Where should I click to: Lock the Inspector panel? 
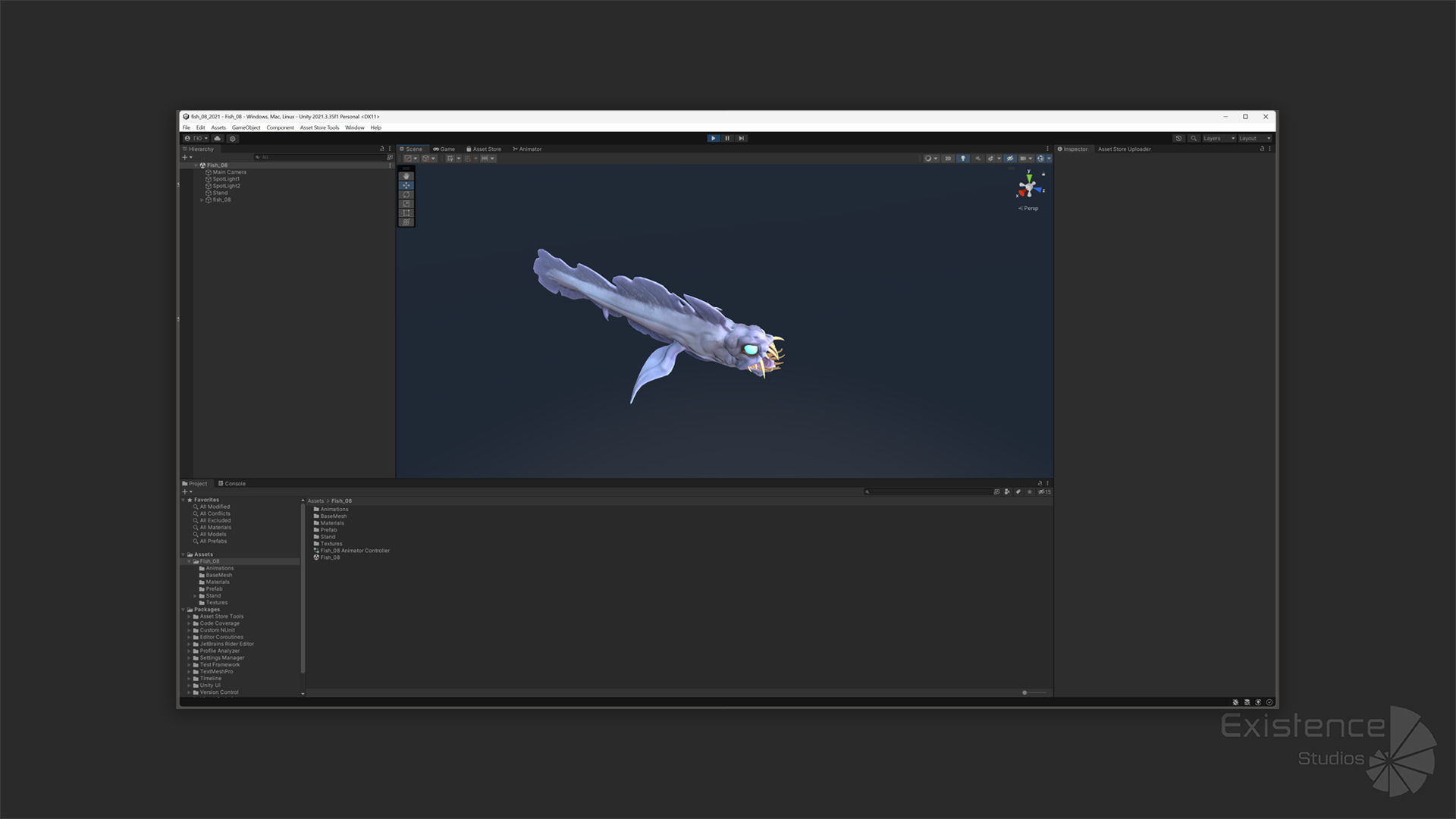tap(1262, 149)
